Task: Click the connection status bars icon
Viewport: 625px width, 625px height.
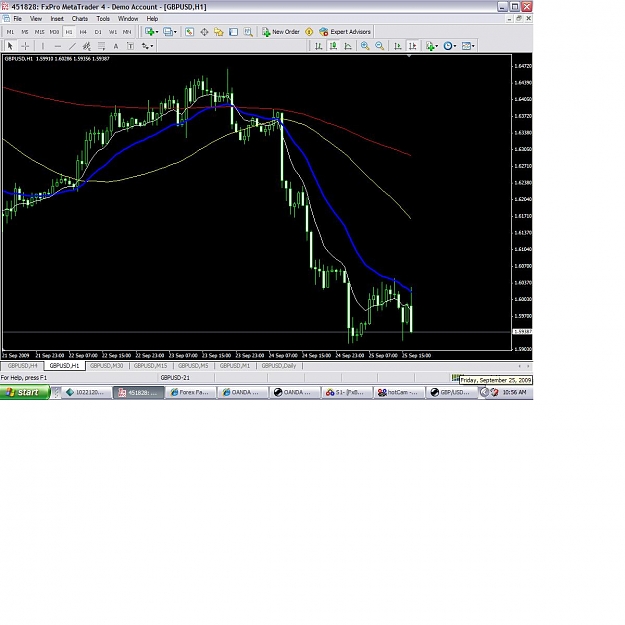Action: [x=455, y=377]
